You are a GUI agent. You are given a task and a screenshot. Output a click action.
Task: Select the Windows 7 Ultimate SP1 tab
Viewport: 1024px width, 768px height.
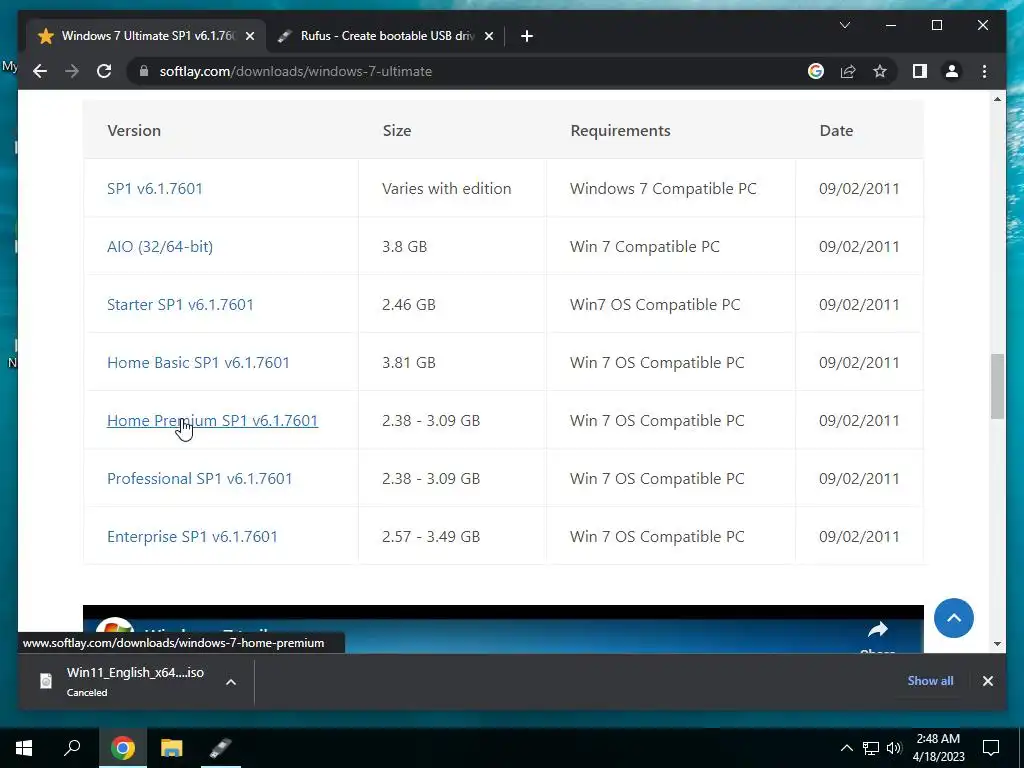tap(146, 36)
